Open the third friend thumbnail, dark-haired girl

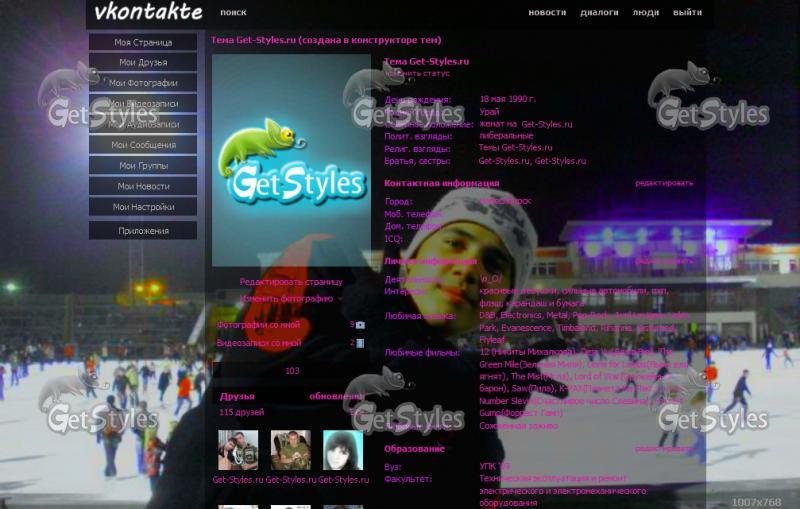[x=343, y=450]
